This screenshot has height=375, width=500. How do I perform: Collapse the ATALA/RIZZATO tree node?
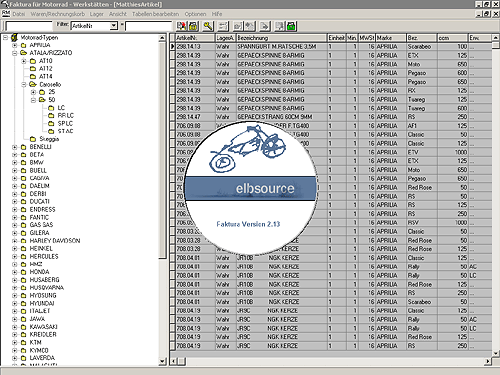pos(15,53)
